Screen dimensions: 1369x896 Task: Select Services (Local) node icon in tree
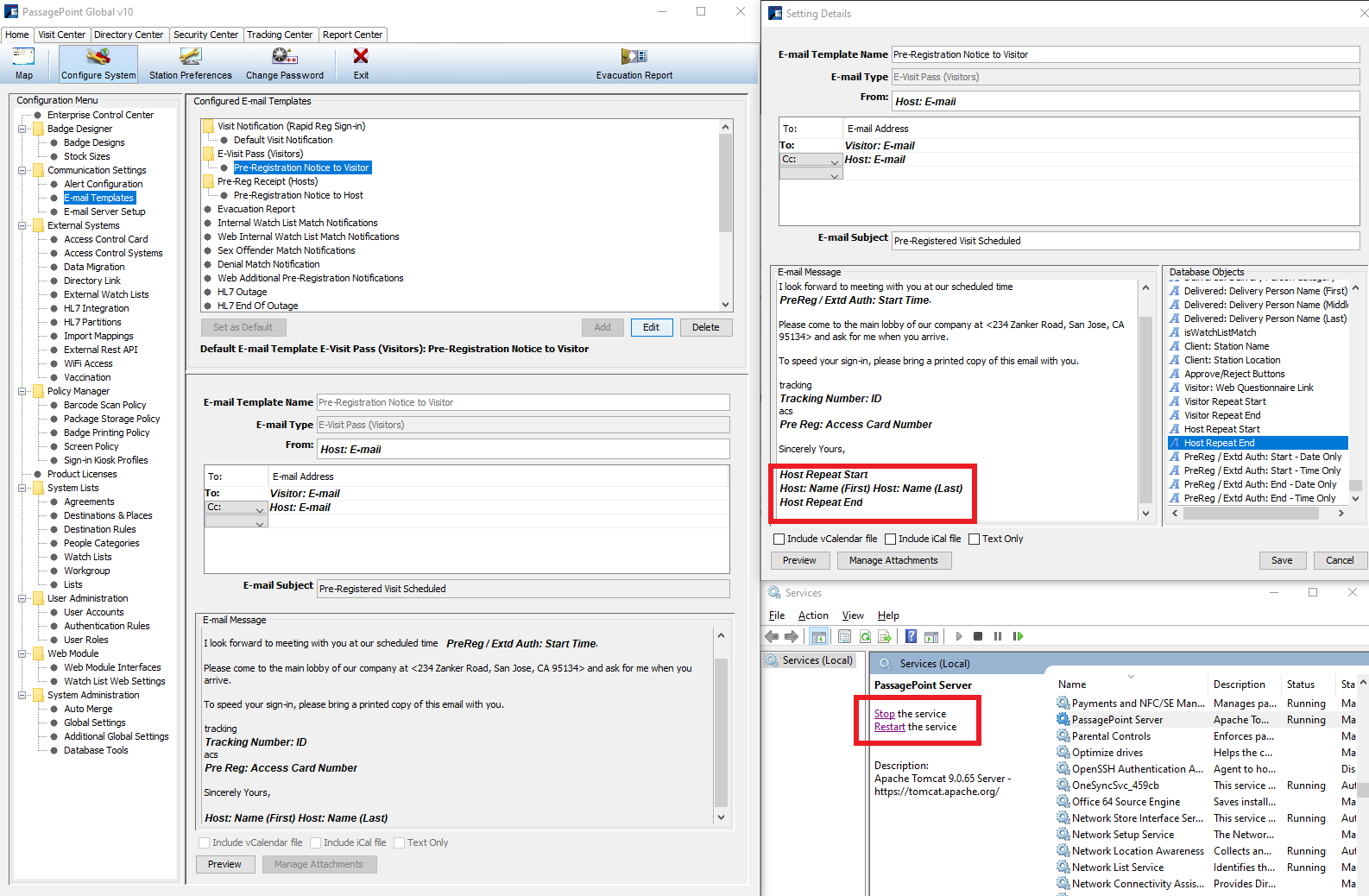[x=773, y=660]
